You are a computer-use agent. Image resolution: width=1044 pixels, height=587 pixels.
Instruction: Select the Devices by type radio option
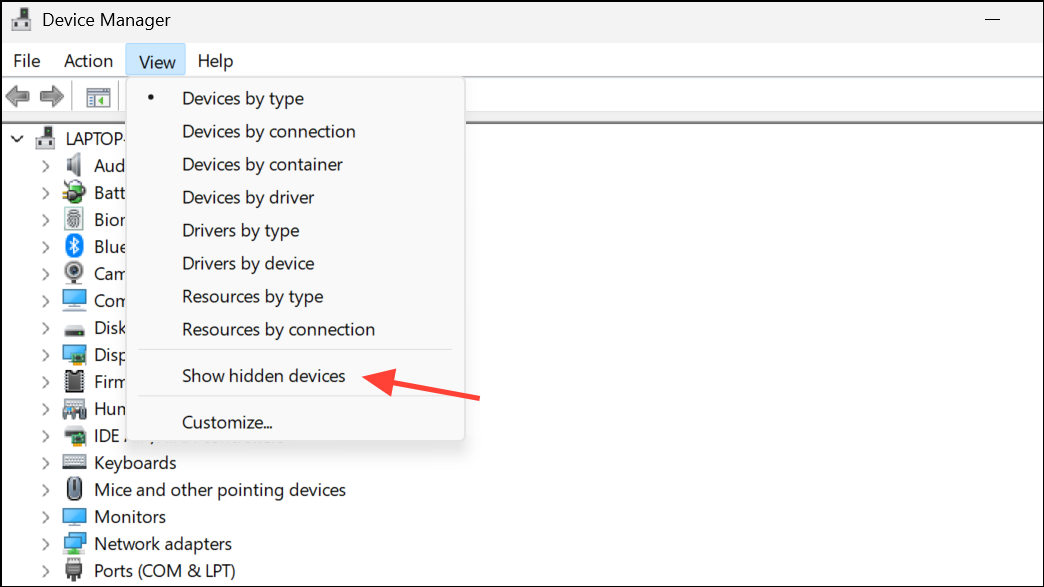[x=243, y=98]
